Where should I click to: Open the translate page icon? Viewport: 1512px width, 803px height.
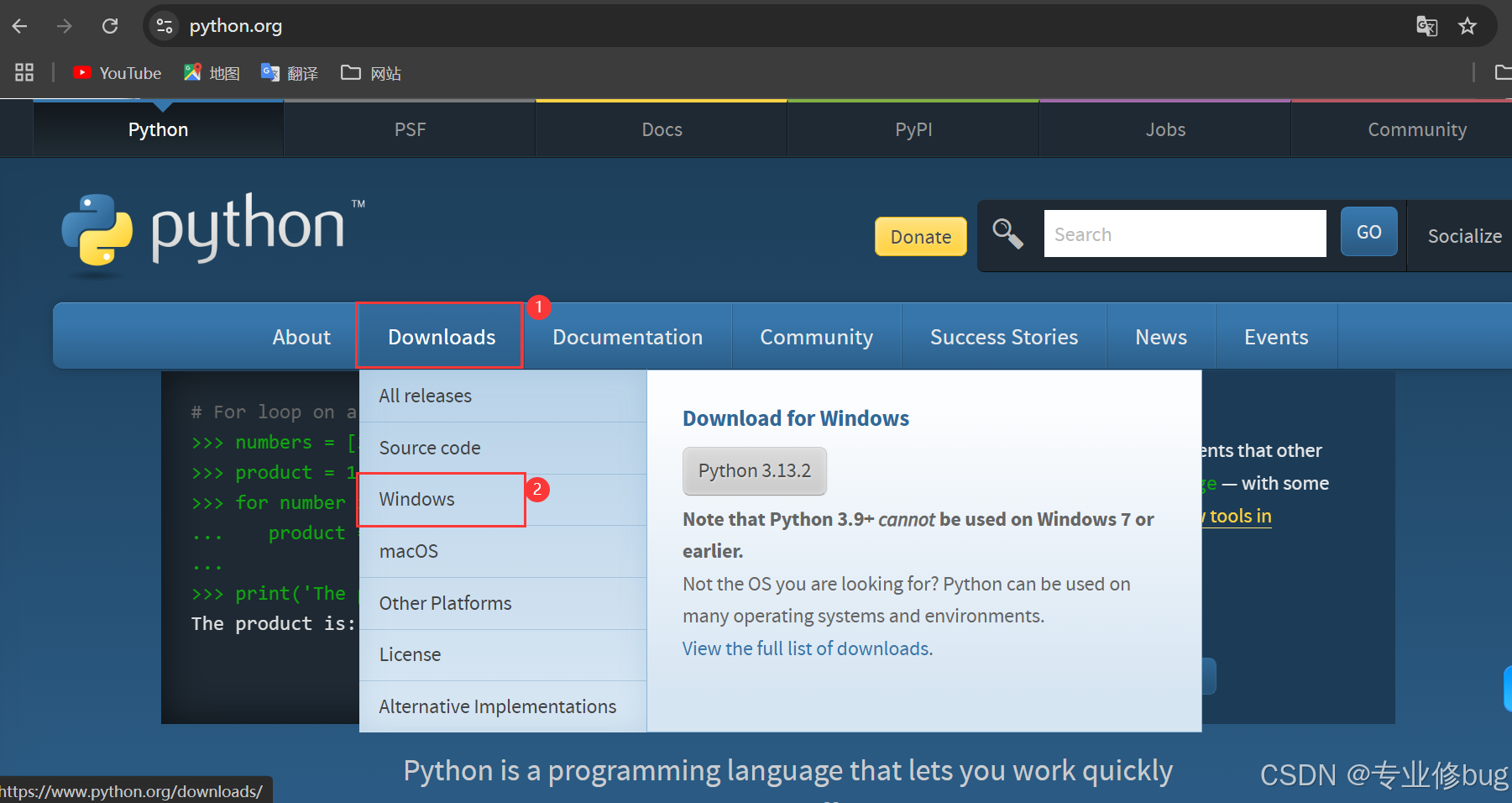1426,26
